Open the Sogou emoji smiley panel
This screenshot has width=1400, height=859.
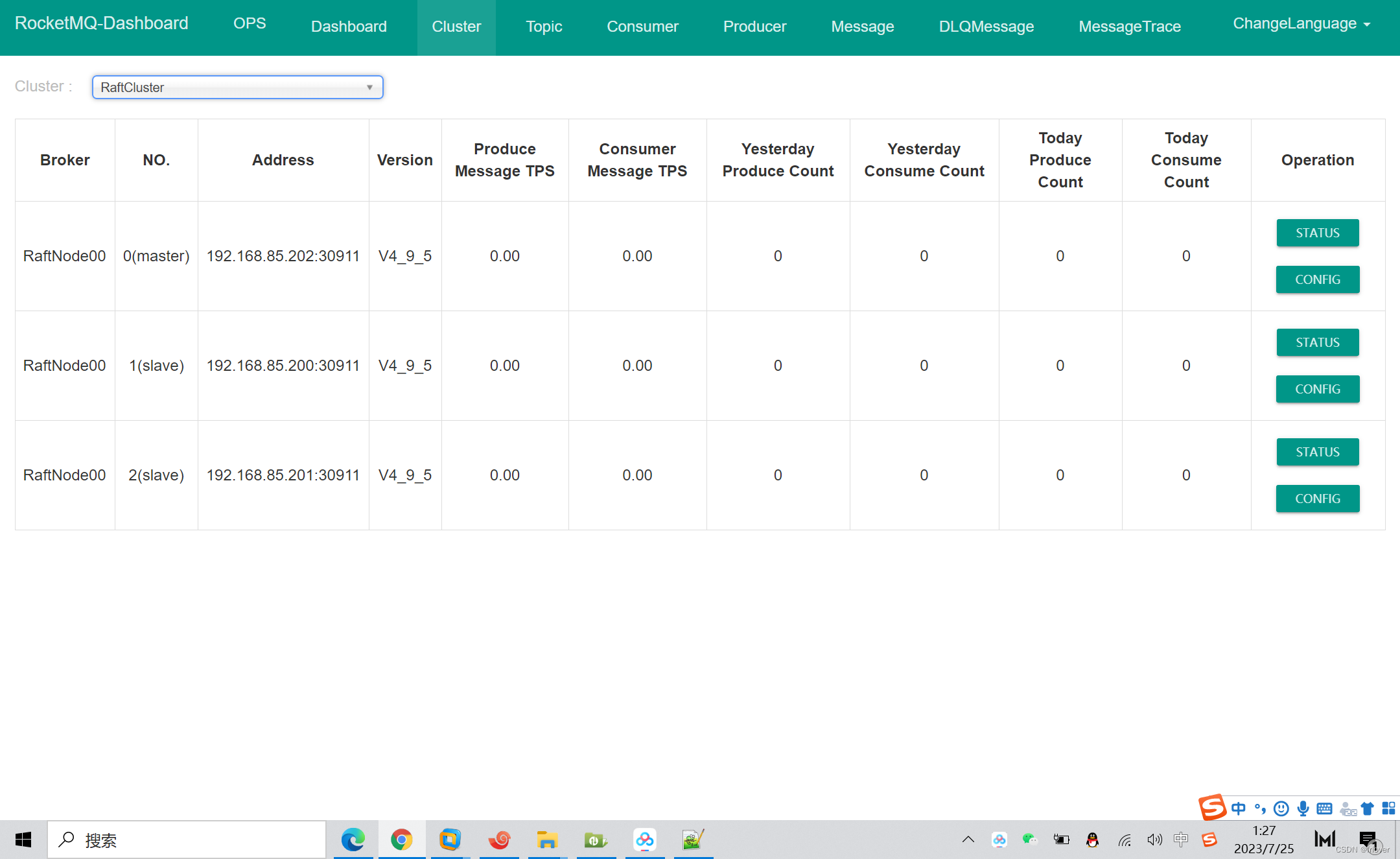(x=1281, y=808)
